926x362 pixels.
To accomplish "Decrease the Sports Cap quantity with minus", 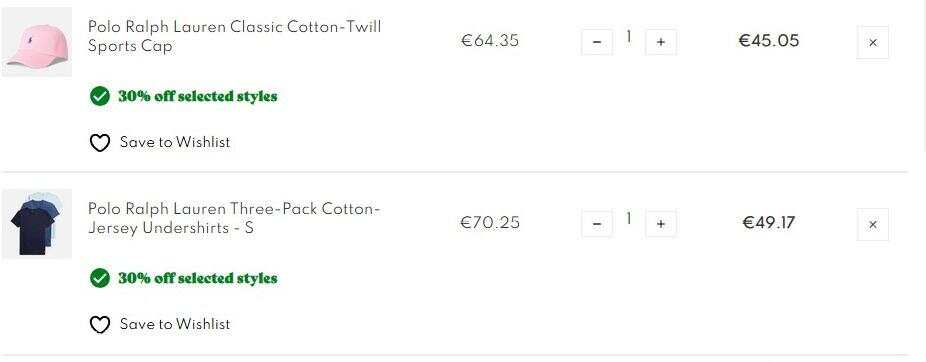I will (x=597, y=43).
